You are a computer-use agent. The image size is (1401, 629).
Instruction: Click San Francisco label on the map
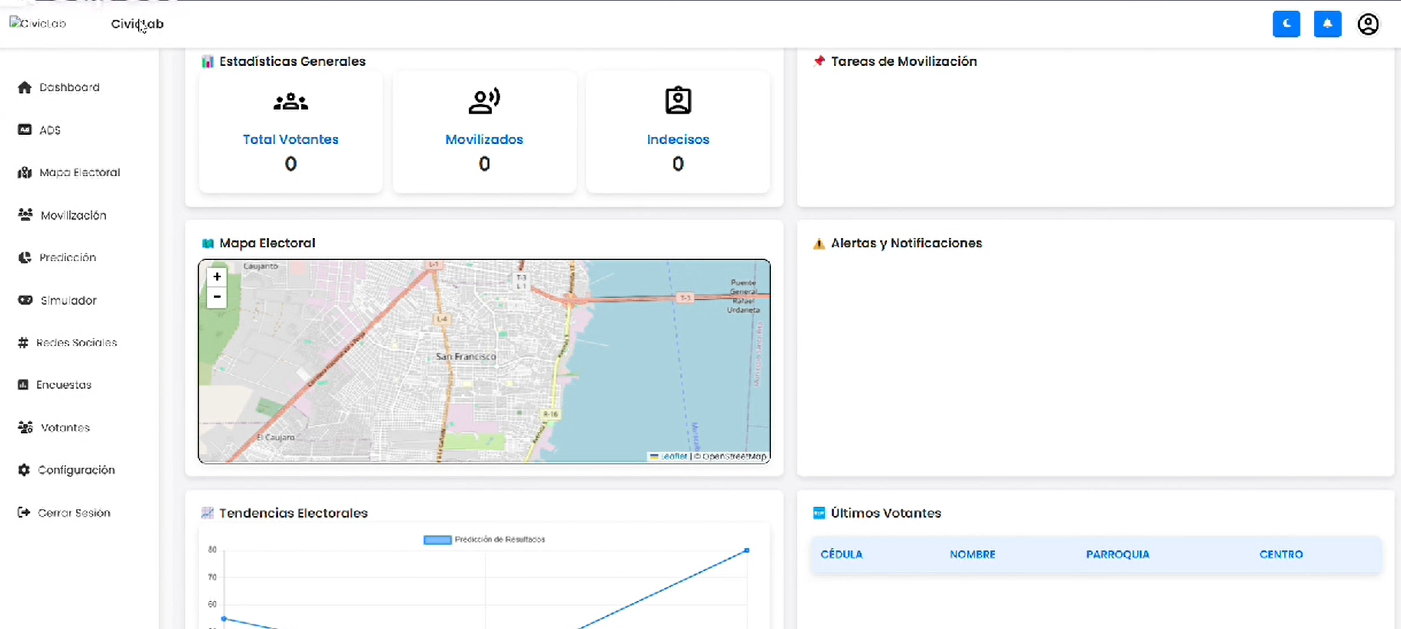(466, 357)
